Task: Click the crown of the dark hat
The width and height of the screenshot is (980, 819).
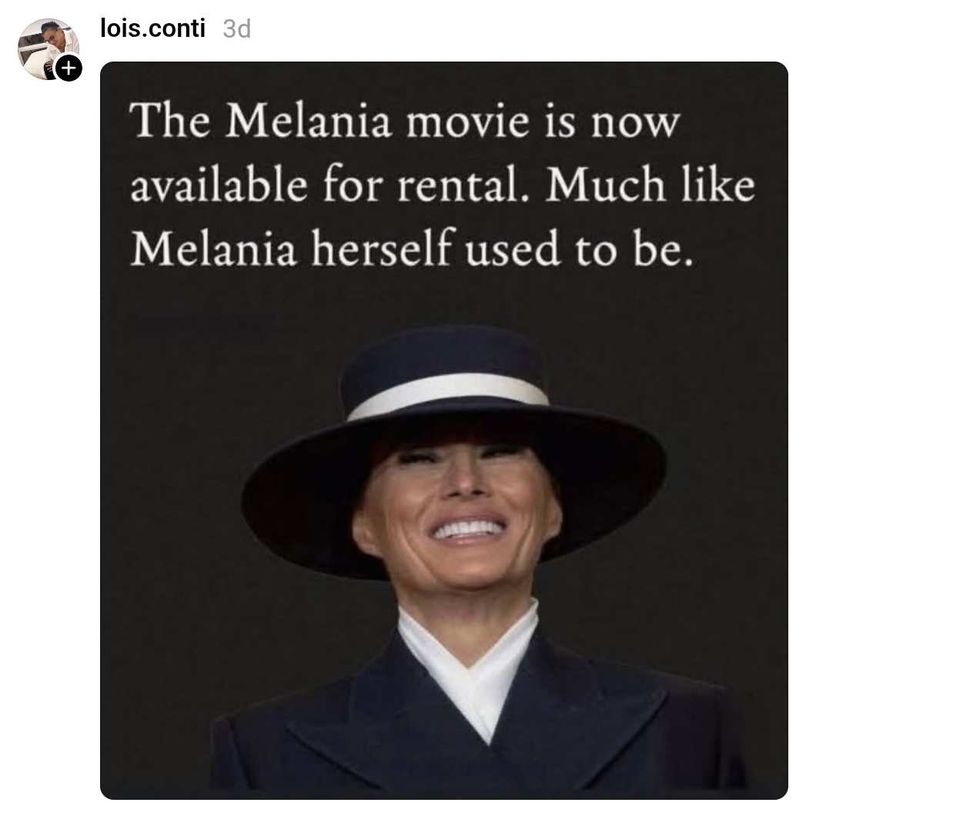Action: pos(443,353)
